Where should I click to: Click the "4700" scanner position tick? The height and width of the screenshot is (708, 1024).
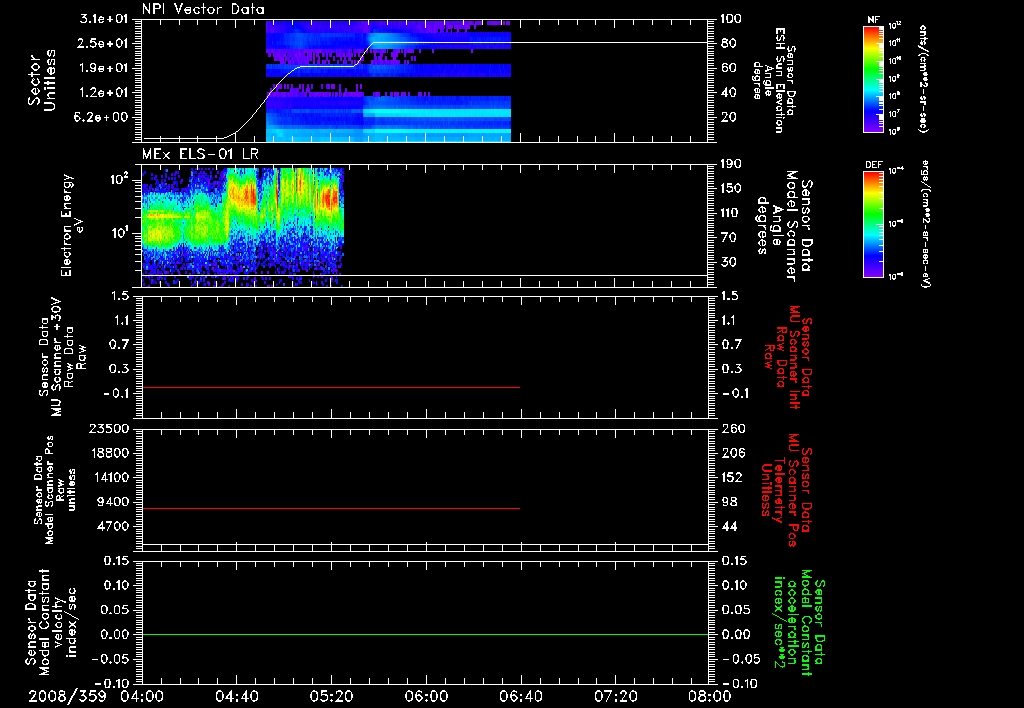(x=114, y=526)
